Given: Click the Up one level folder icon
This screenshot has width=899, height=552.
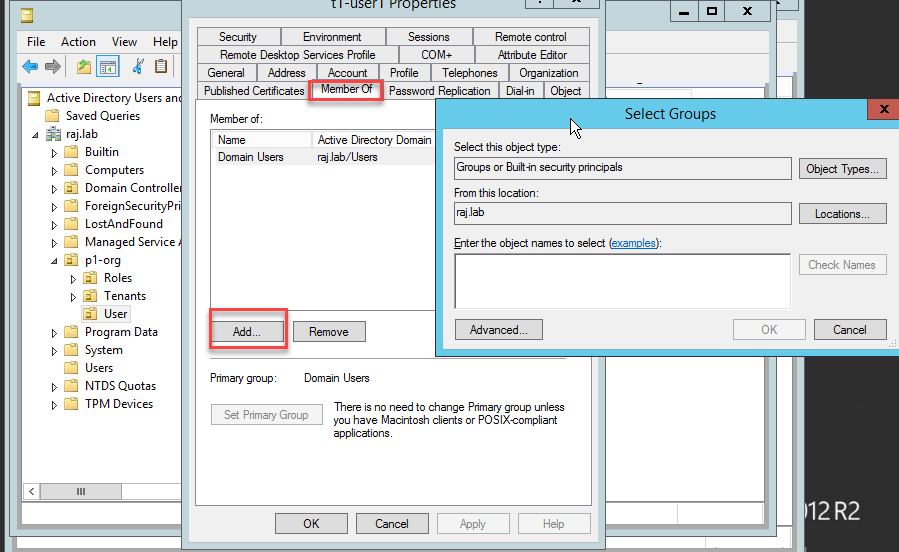Looking at the screenshot, I should tap(84, 66).
